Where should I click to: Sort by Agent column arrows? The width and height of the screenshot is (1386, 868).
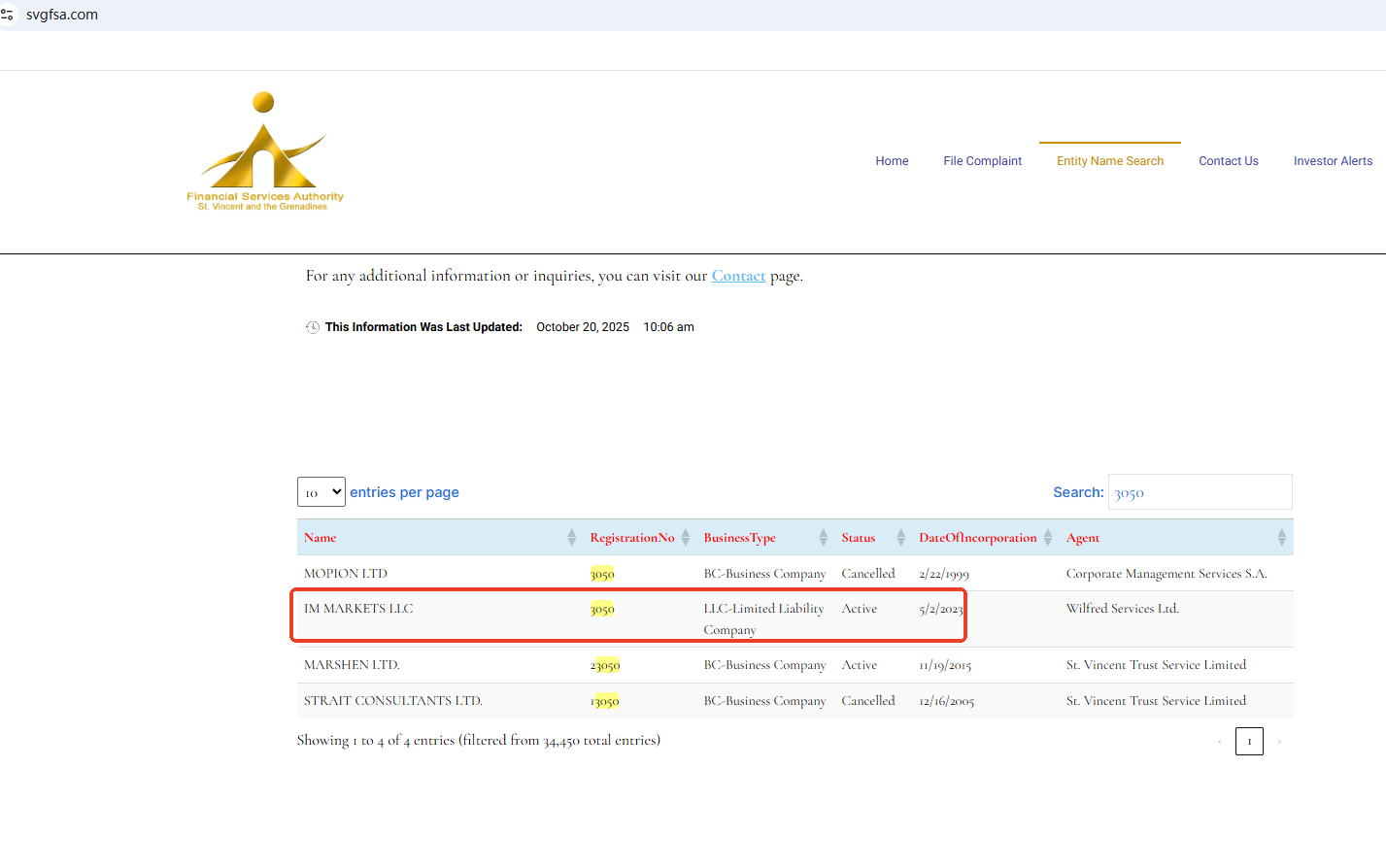click(1281, 538)
